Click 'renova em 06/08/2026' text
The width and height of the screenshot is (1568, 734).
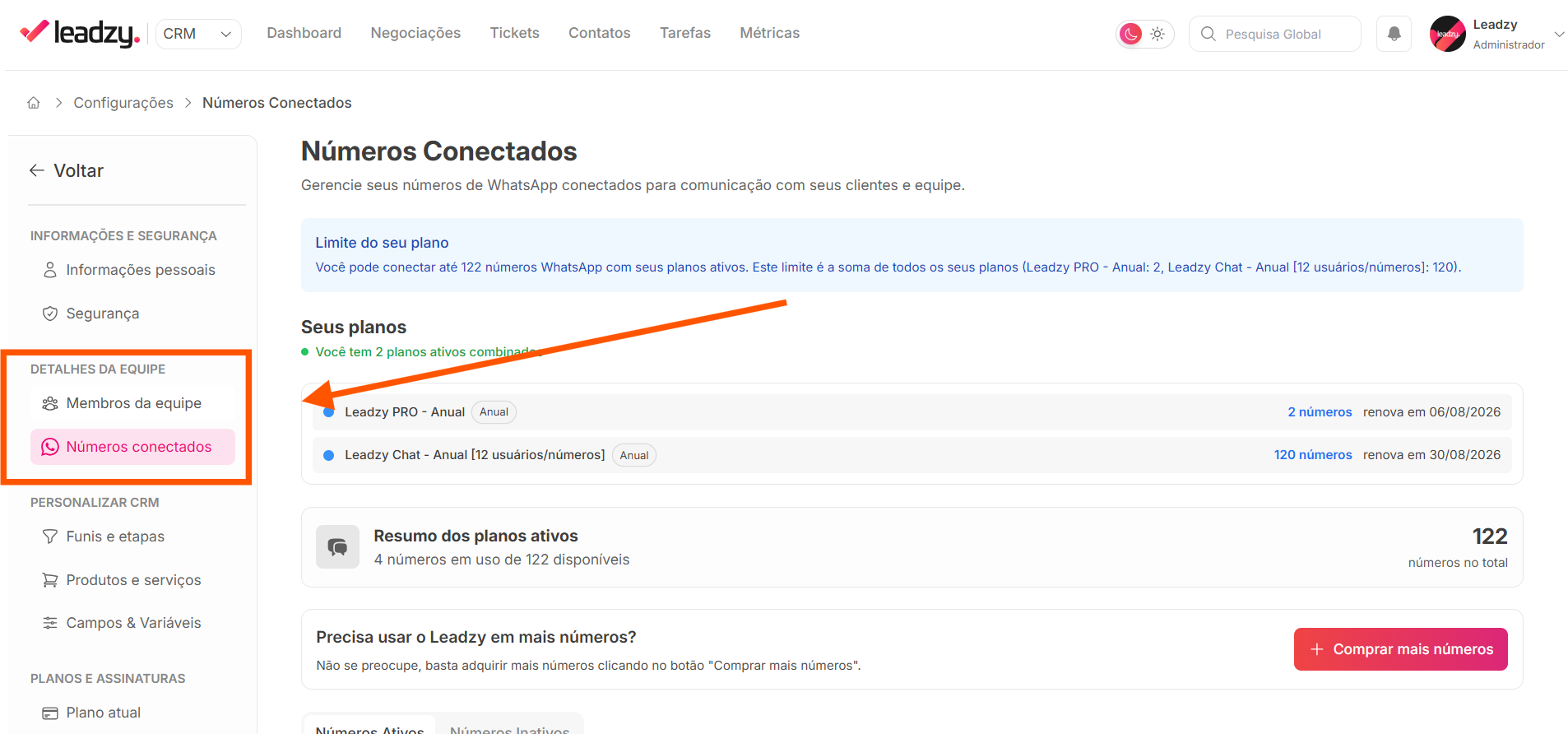[1431, 412]
